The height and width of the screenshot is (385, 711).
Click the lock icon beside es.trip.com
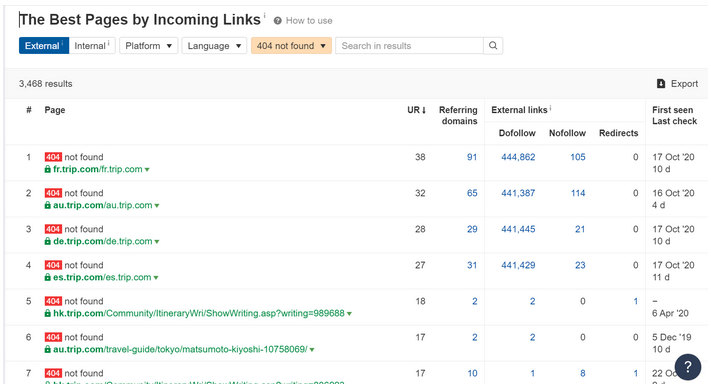pos(48,278)
